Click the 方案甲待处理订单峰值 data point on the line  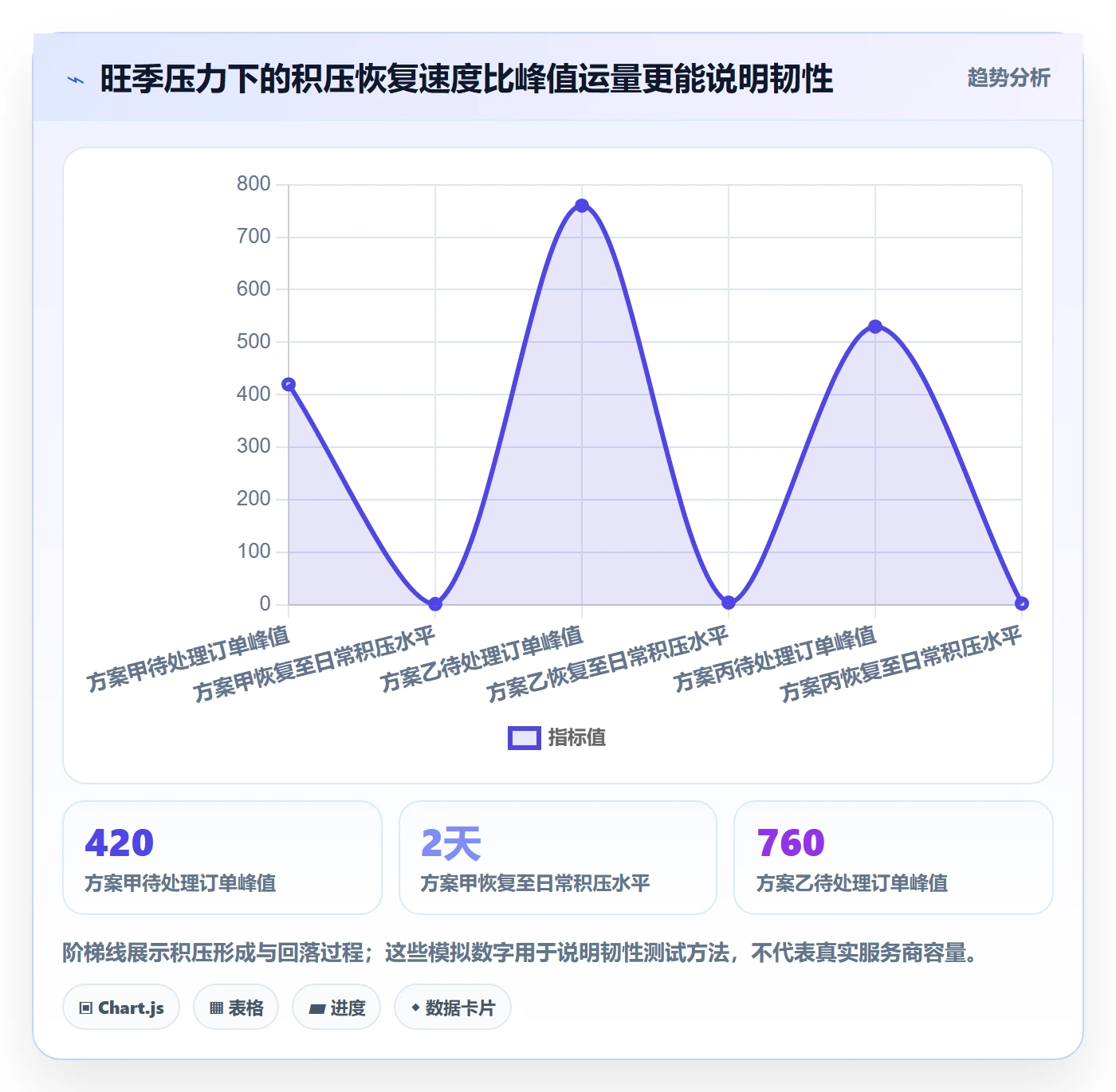pyautogui.click(x=289, y=385)
